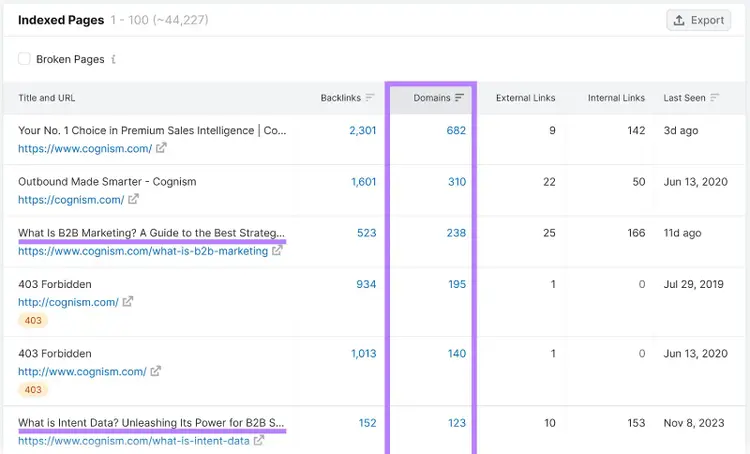The height and width of the screenshot is (454, 750).
Task: Click internal links value 153
Action: click(636, 423)
